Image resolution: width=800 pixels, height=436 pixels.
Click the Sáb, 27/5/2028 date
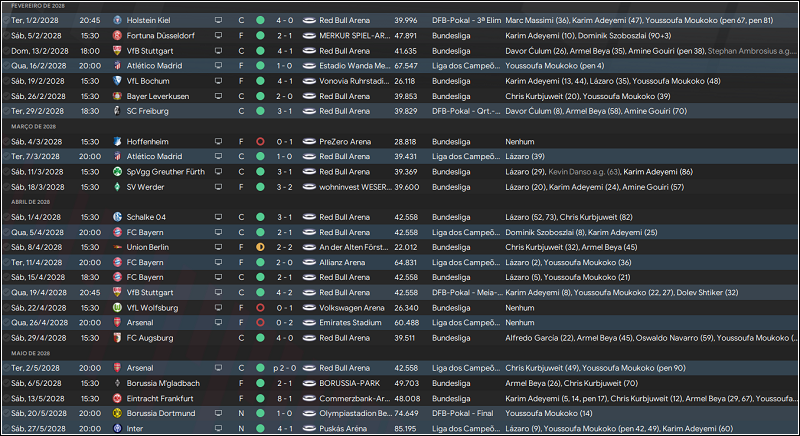tap(38, 429)
